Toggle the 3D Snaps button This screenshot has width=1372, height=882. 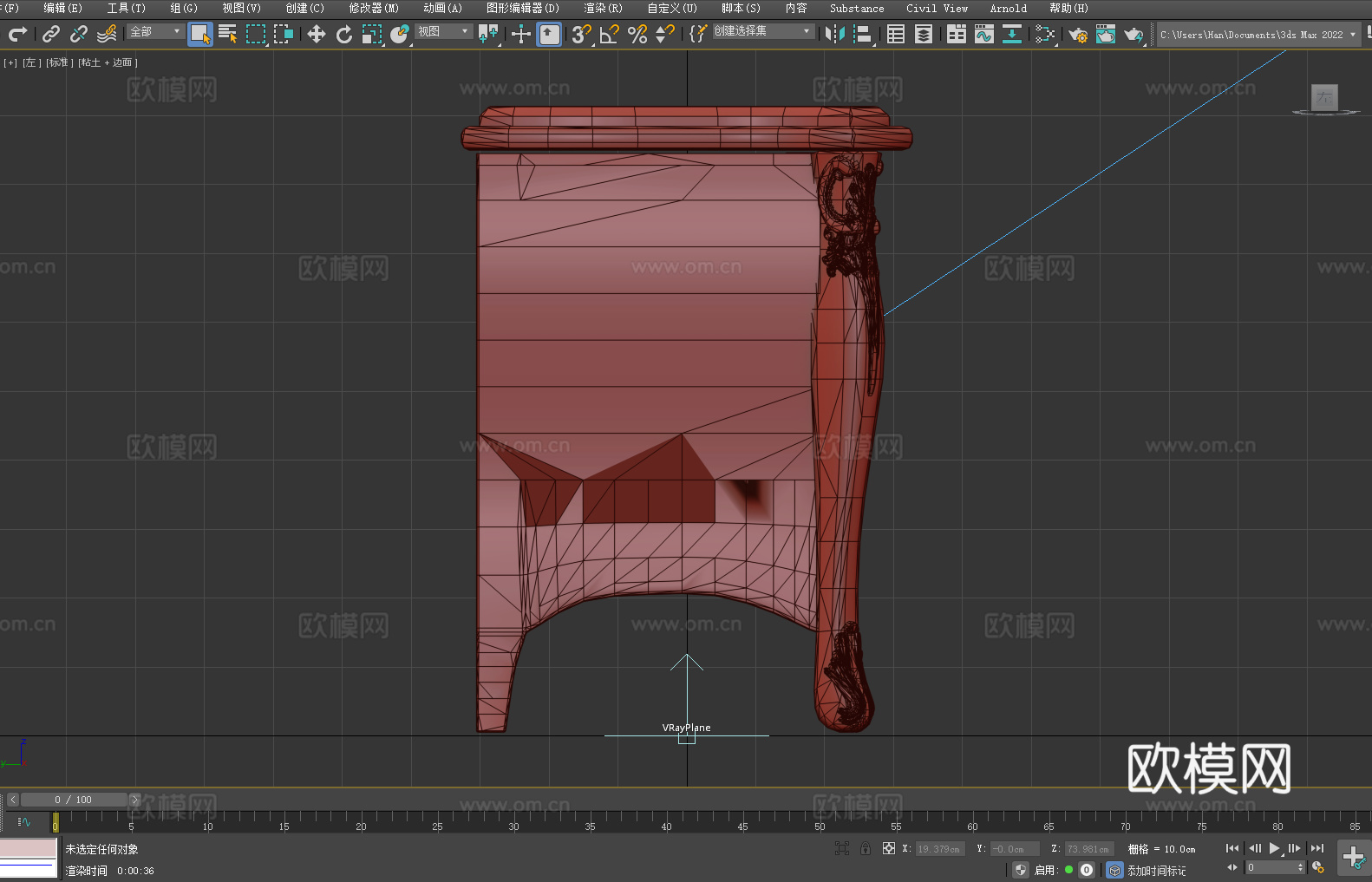[581, 35]
